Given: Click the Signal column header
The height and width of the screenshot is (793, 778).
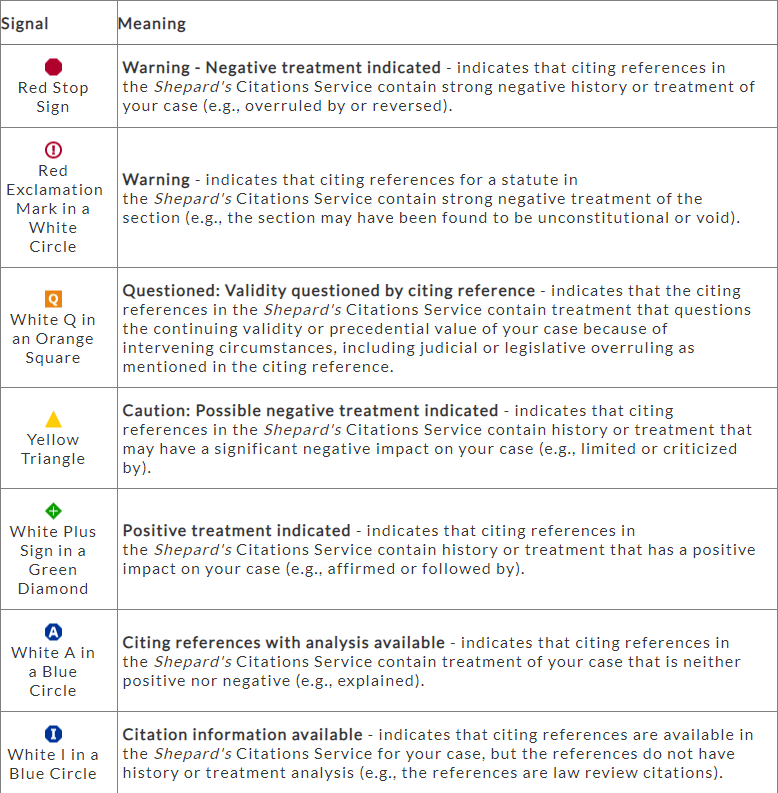Looking at the screenshot, I should pos(25,23).
